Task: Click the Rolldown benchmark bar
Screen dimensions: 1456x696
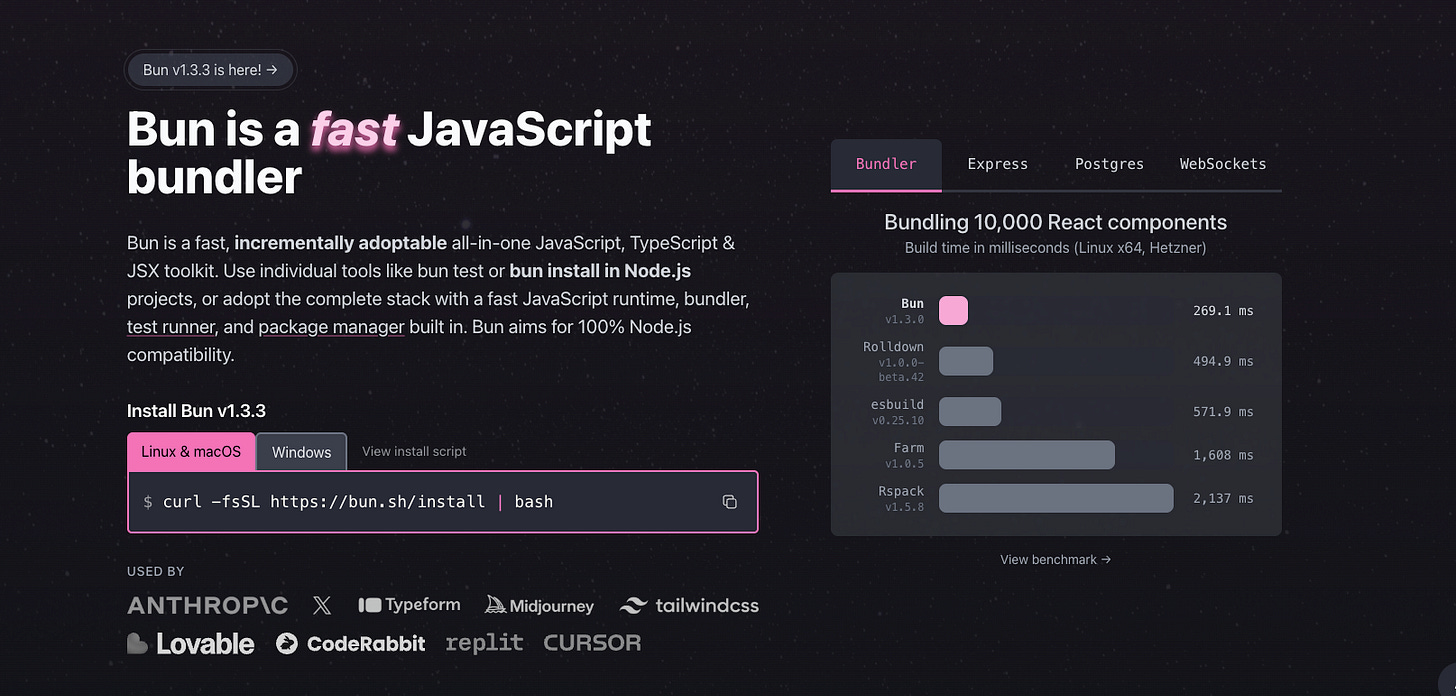Action: click(x=966, y=361)
